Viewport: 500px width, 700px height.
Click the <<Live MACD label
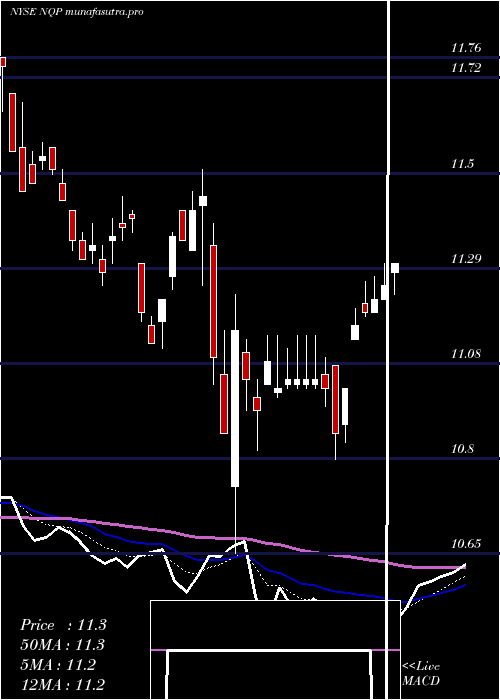[421, 673]
